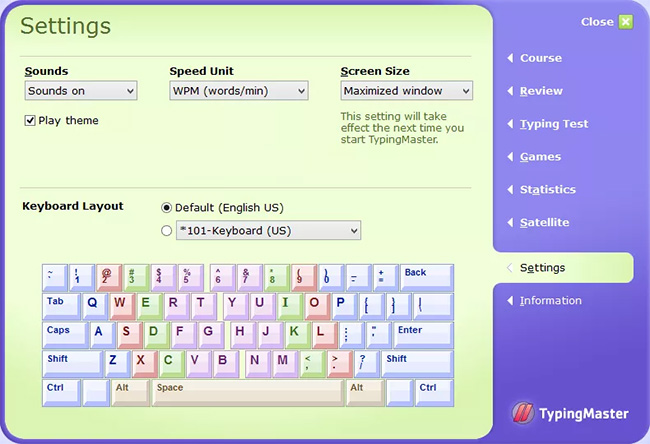Open the Typing Test section
Screen dimensions: 650x444
click(554, 124)
